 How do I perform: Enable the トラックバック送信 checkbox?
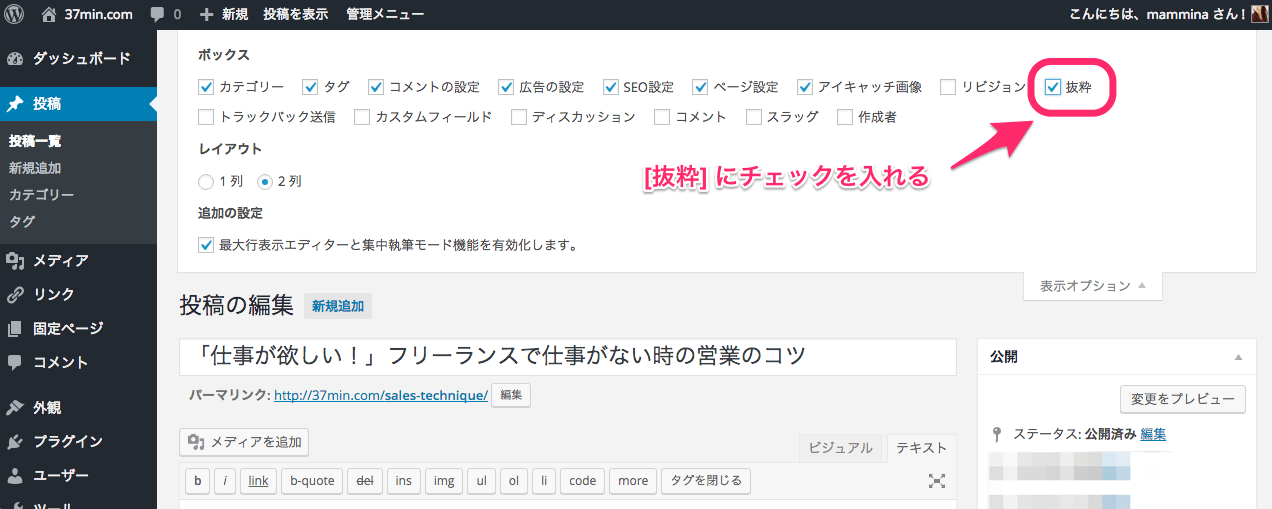206,117
